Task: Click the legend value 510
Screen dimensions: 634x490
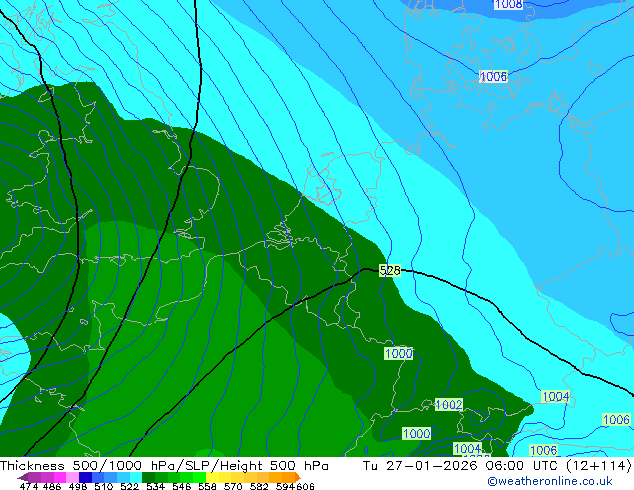Action: pyautogui.click(x=104, y=486)
